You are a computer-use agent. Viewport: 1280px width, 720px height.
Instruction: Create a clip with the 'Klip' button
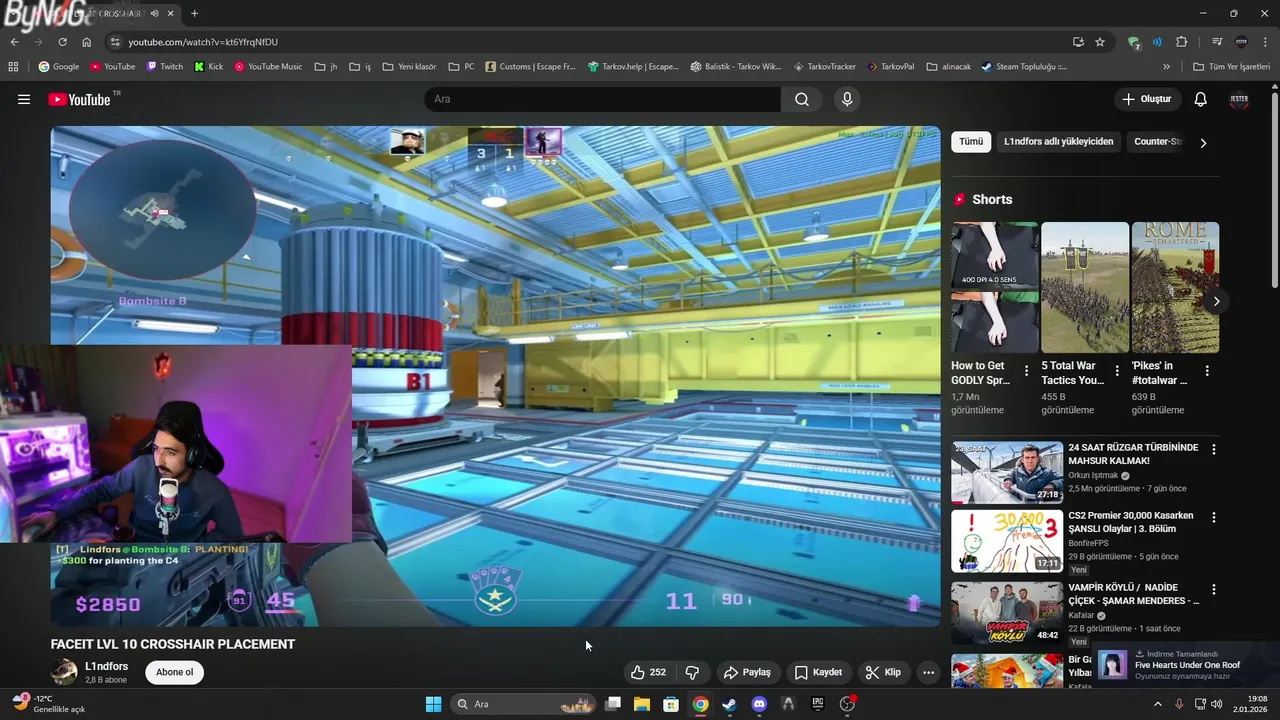(x=883, y=672)
